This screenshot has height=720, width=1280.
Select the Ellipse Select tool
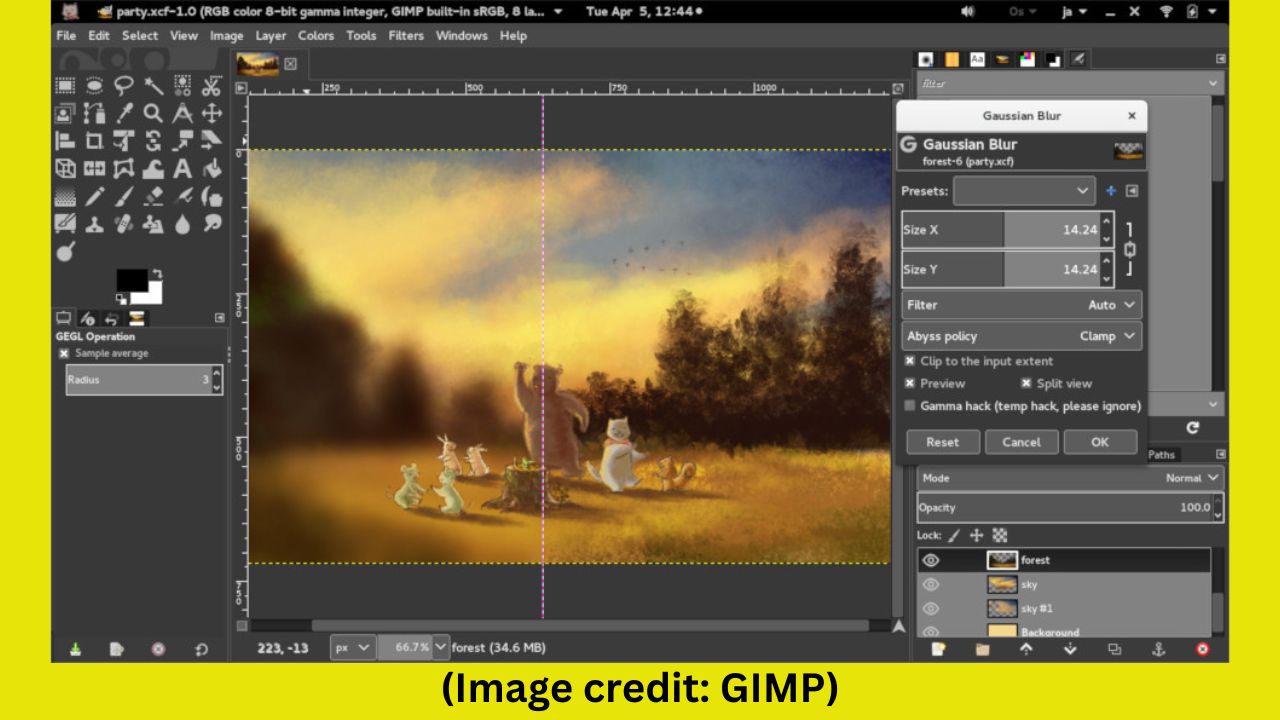pyautogui.click(x=94, y=85)
